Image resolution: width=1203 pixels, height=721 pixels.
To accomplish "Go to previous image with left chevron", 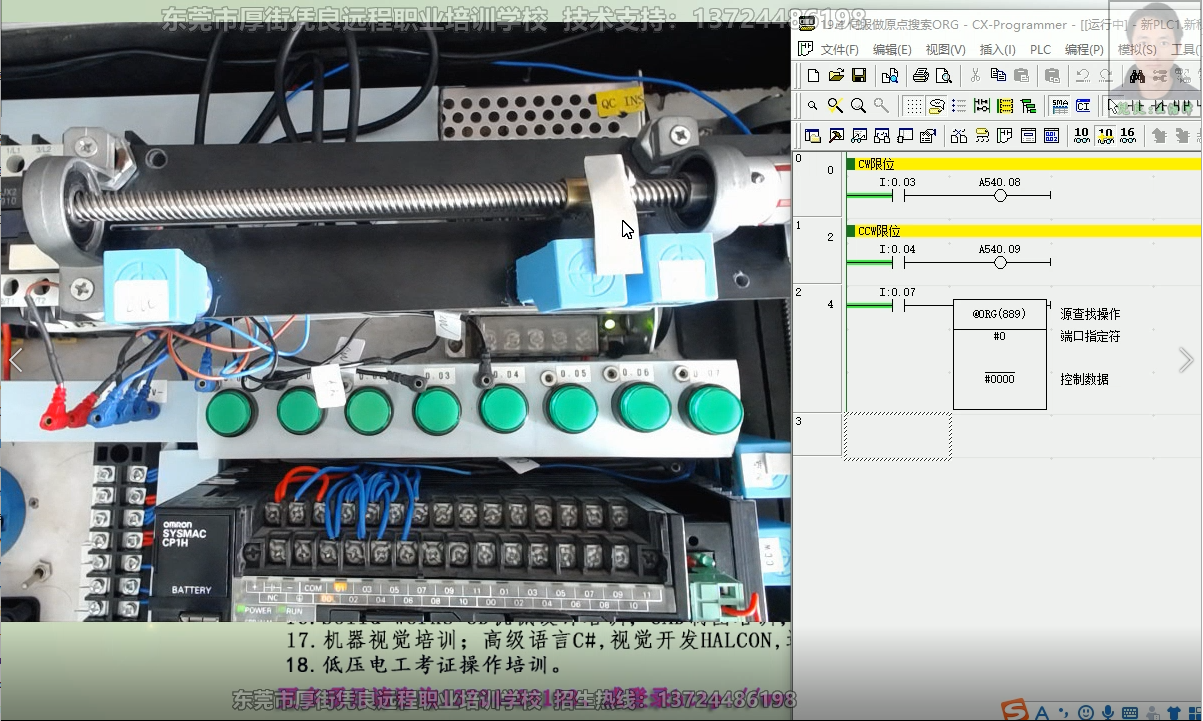I will point(16,360).
